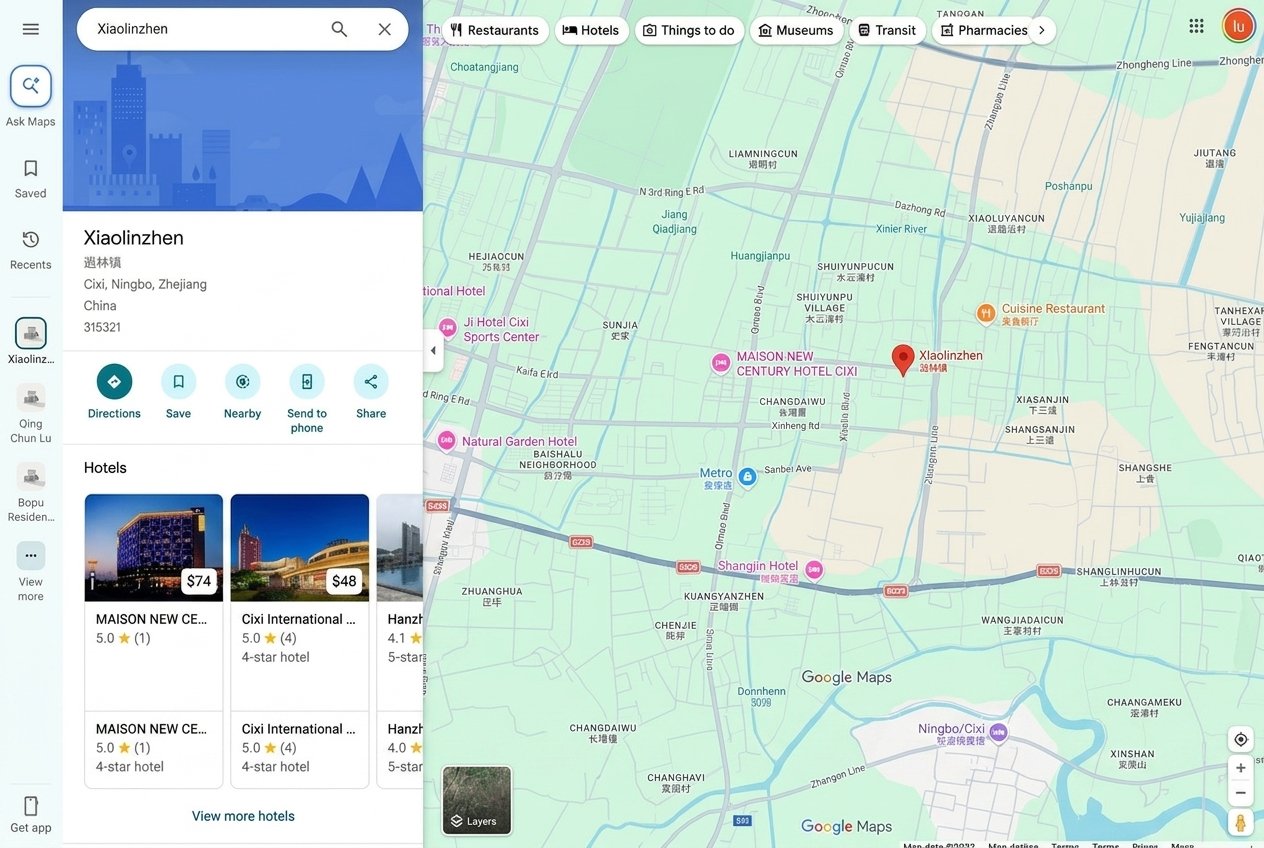
Task: Click the Street View pegman
Action: (x=1240, y=822)
